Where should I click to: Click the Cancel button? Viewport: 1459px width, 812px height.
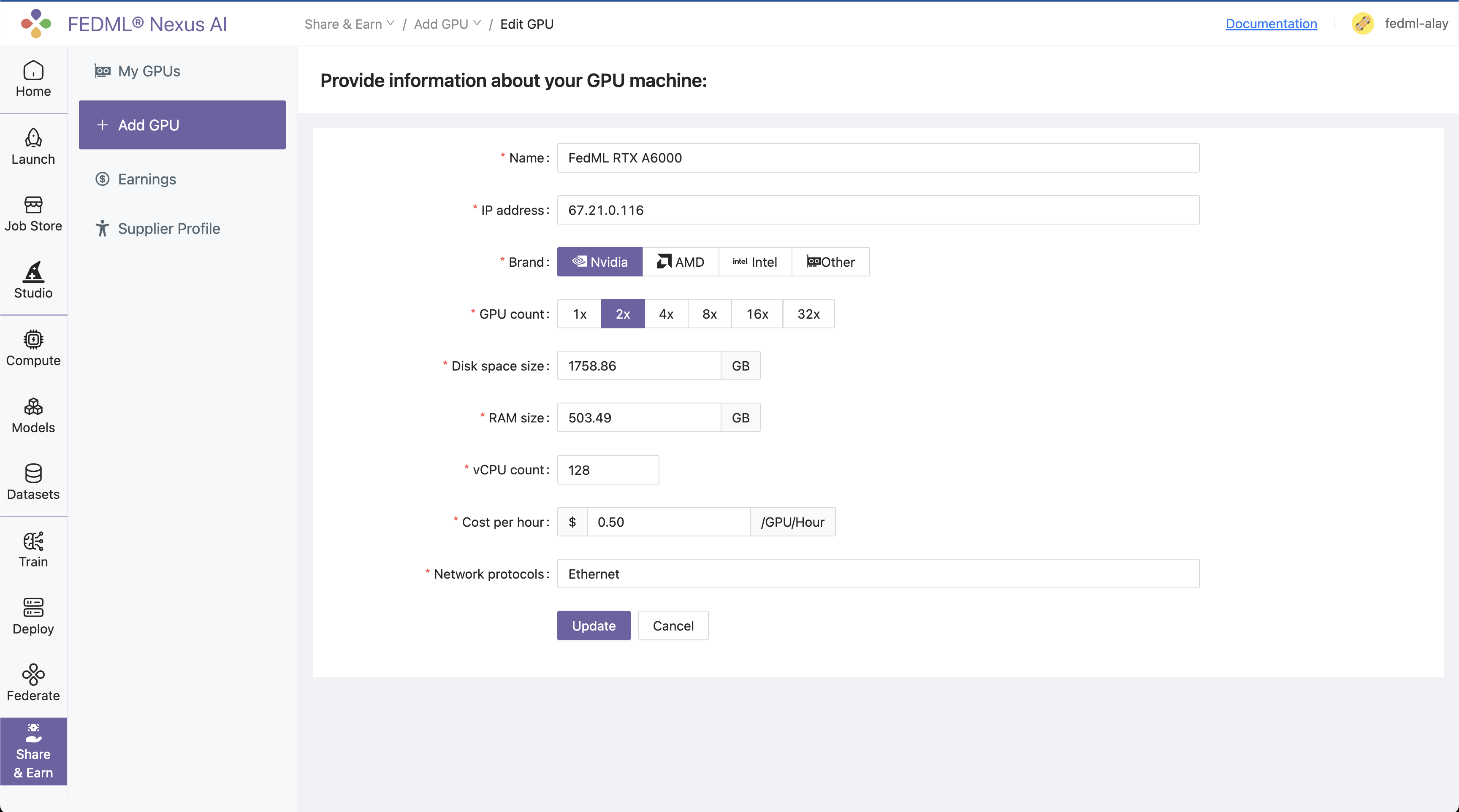click(673, 625)
